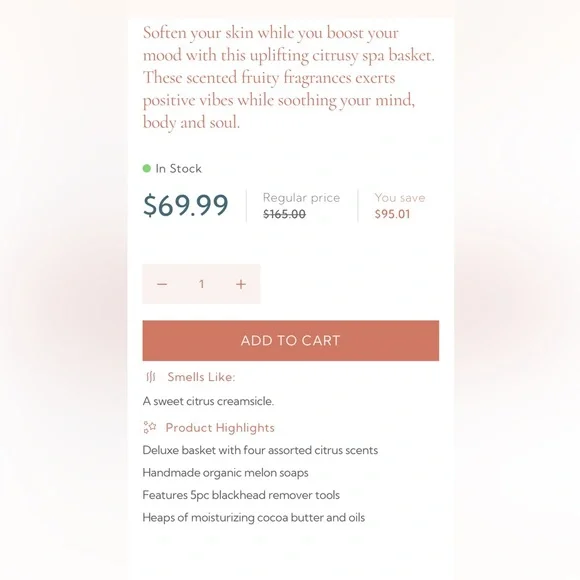This screenshot has height=580, width=580.
Task: Click the 5pc blackhead remover tools line
Action: pyautogui.click(x=241, y=495)
